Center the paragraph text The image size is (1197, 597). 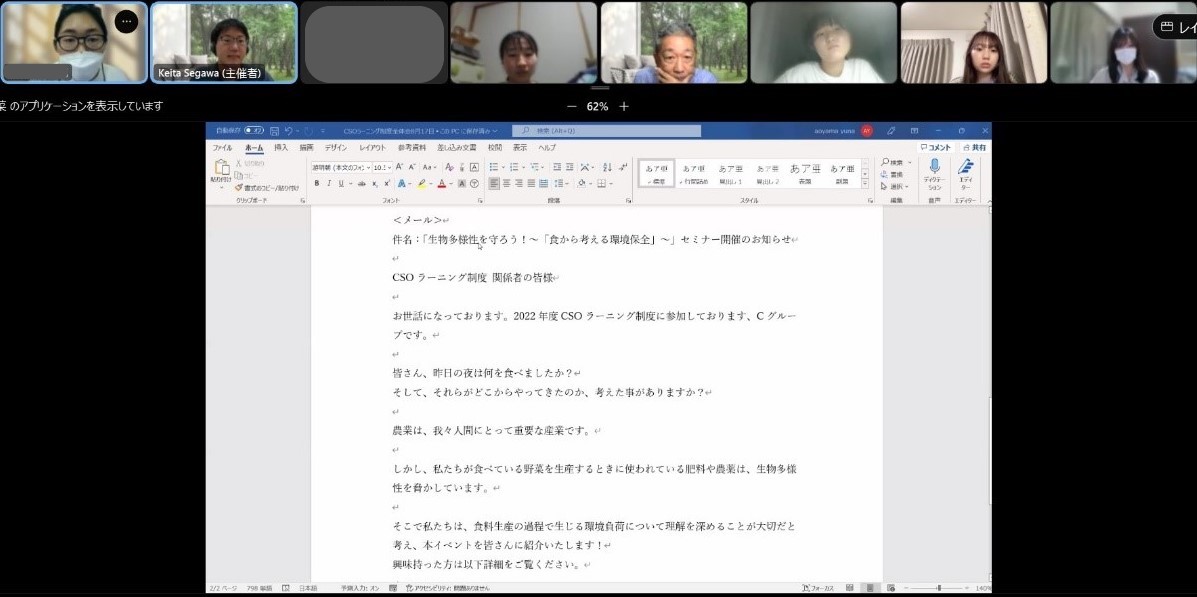pyautogui.click(x=507, y=183)
